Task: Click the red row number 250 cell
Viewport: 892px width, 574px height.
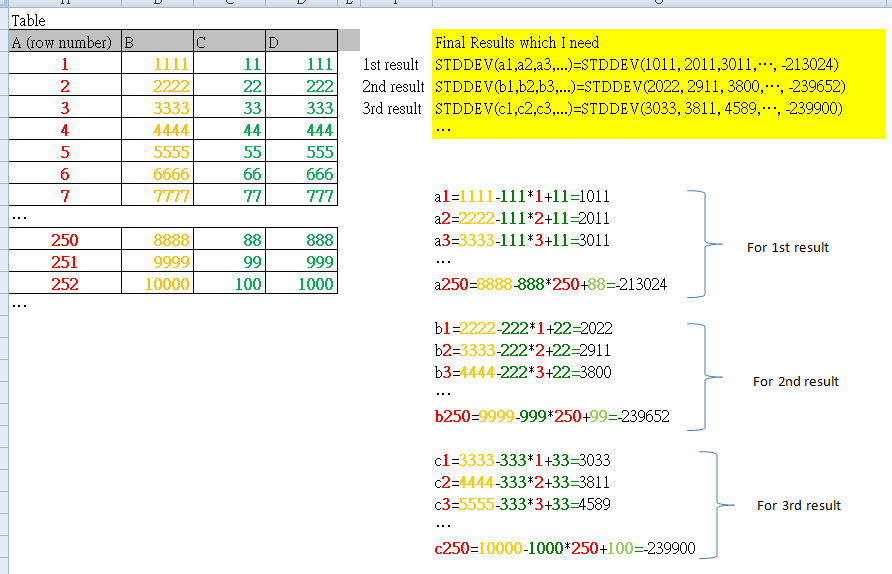Action: pos(64,240)
